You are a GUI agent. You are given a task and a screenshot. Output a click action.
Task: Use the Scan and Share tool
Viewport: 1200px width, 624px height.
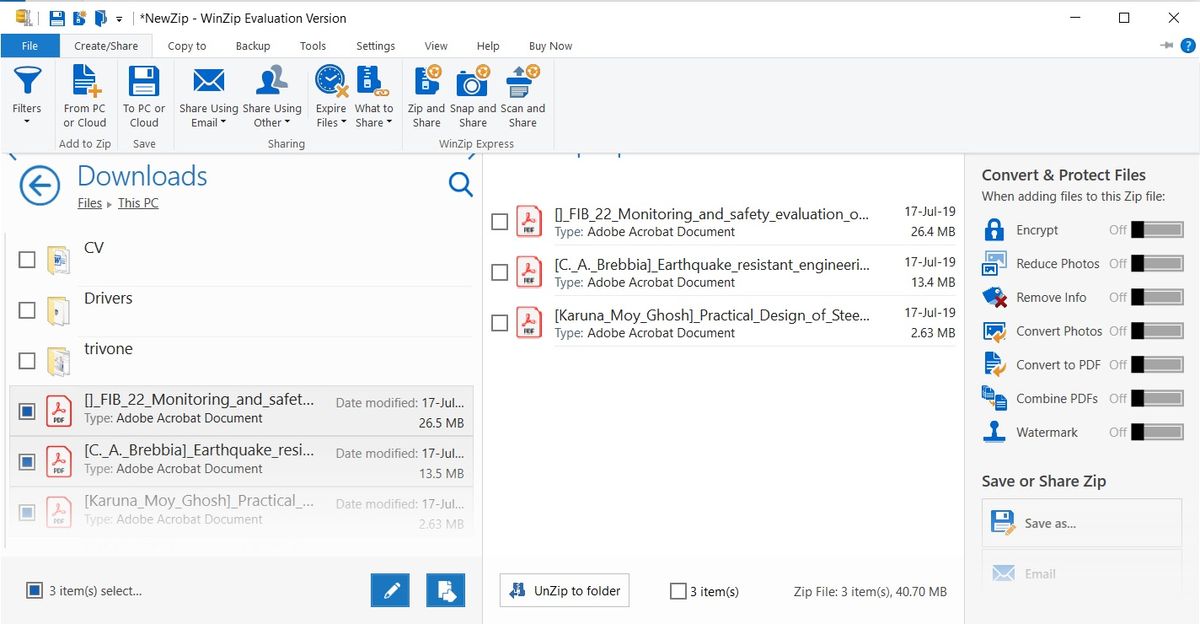tap(523, 95)
